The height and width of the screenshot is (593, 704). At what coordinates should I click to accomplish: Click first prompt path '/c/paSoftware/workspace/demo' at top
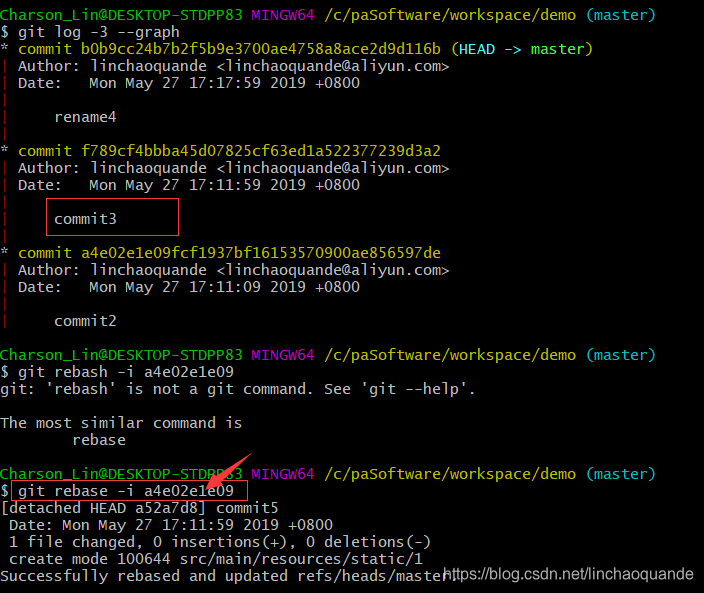tap(450, 15)
